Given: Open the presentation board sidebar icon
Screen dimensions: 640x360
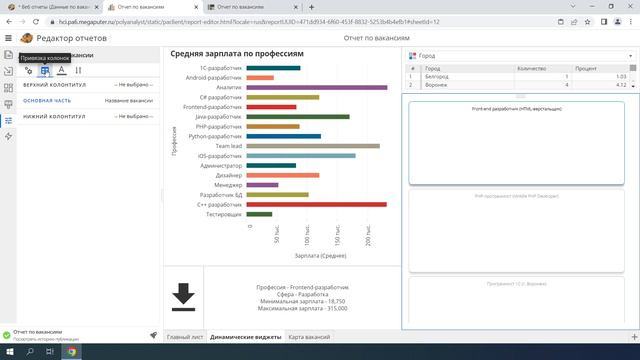Looking at the screenshot, I should pyautogui.click(x=8, y=104).
